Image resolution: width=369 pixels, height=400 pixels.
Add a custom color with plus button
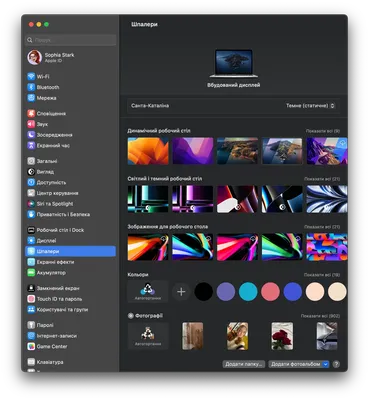181,292
